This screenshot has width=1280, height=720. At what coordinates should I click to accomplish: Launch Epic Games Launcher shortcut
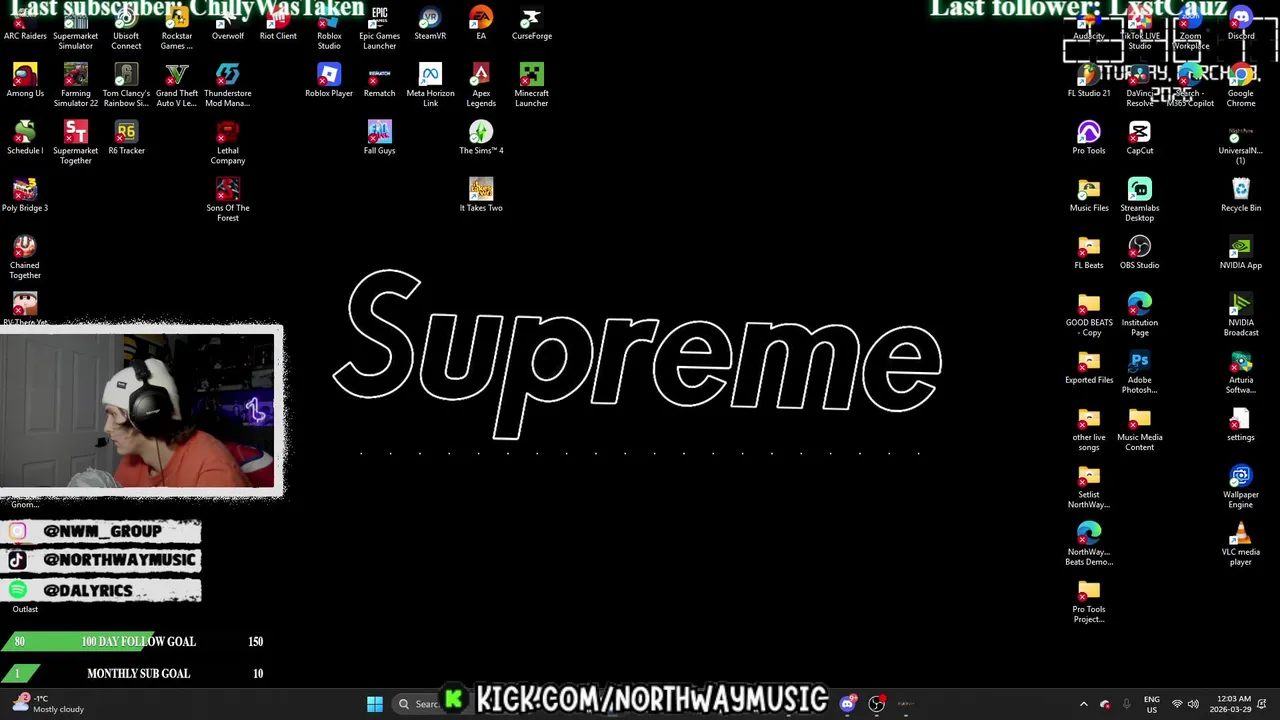click(x=380, y=29)
